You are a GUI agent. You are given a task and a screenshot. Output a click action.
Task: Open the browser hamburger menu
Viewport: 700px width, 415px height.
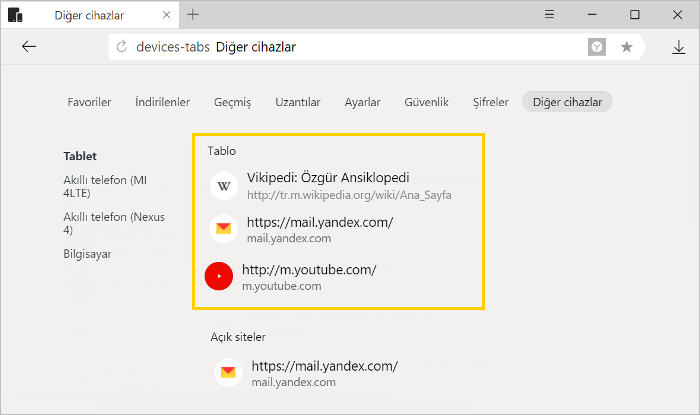click(549, 14)
